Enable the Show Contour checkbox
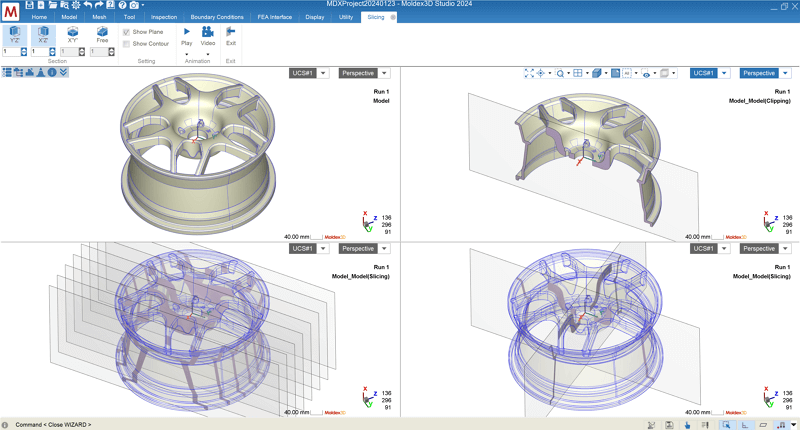This screenshot has height=430, width=800. [126, 44]
